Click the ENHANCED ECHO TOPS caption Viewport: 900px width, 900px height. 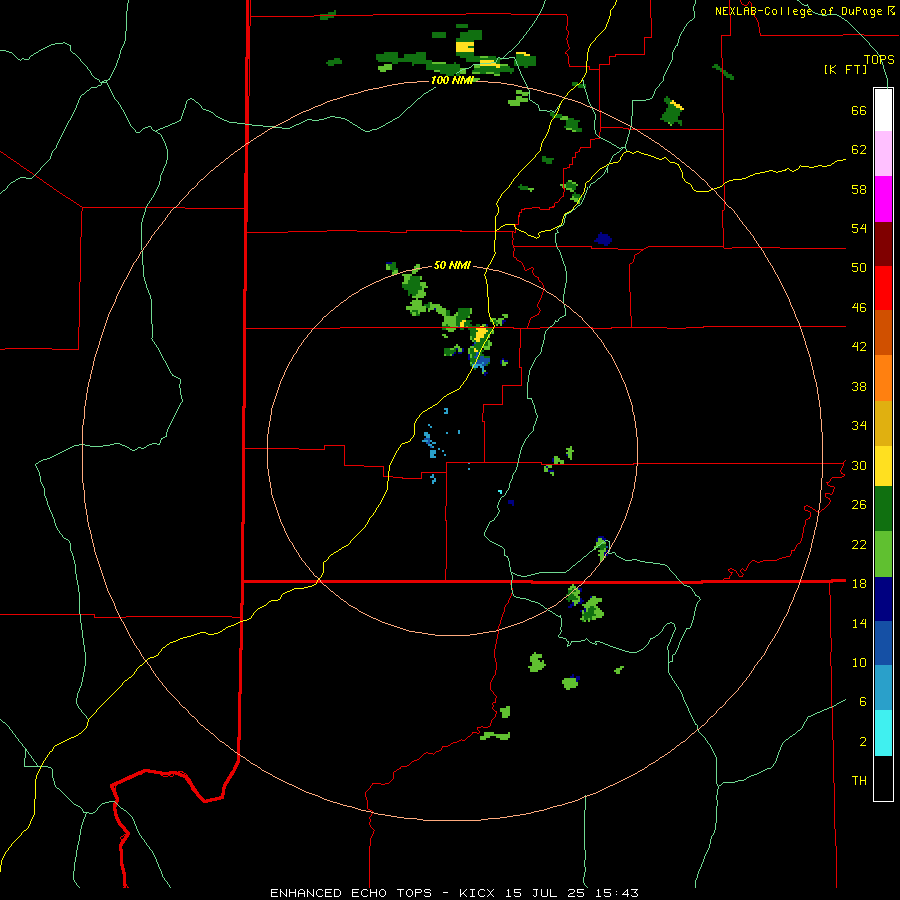(x=454, y=893)
